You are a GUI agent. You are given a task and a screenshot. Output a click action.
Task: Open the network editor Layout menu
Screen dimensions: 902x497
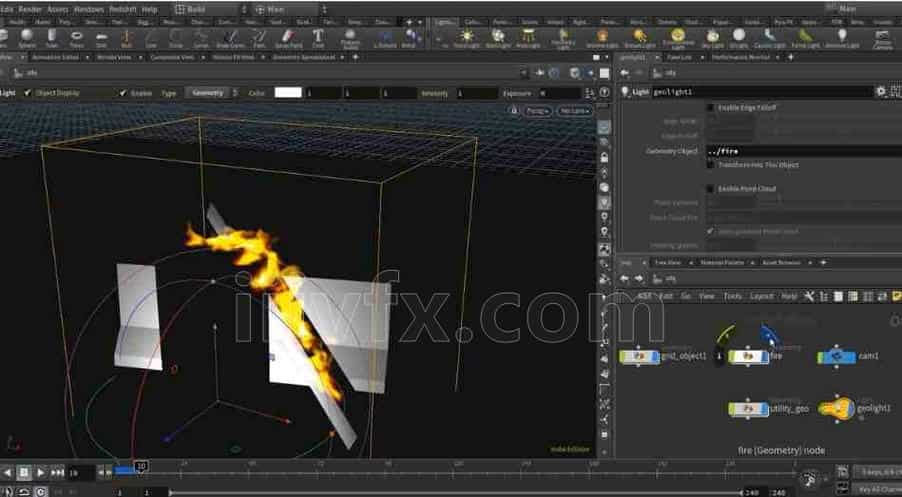click(762, 296)
